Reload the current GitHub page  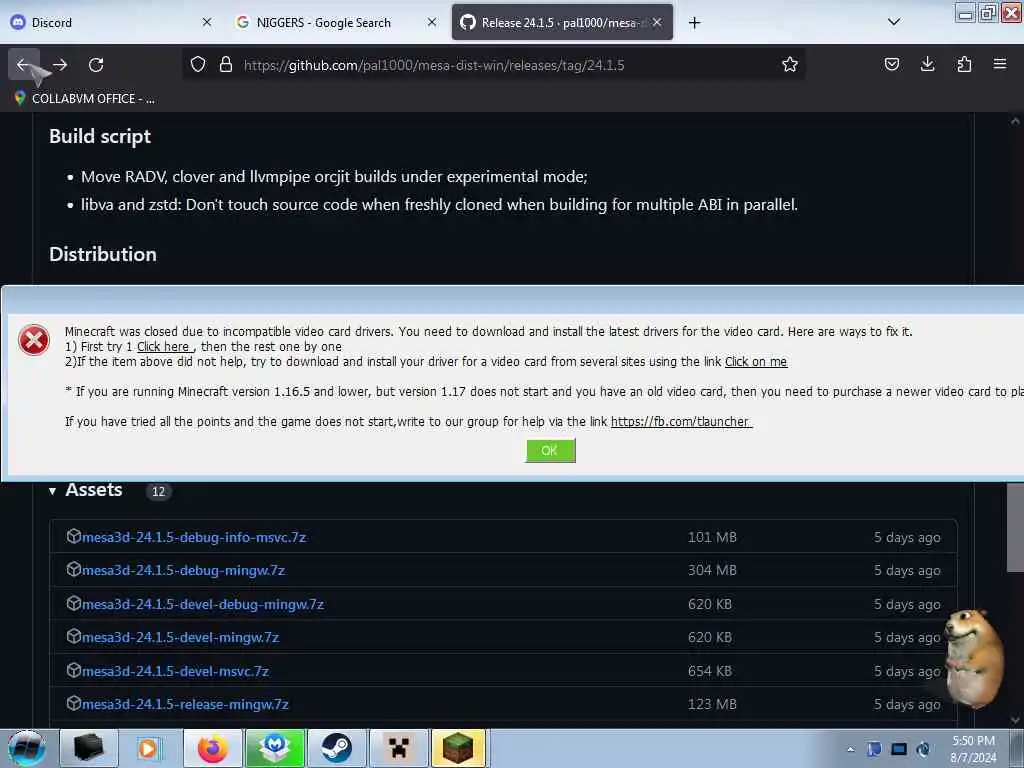[96, 65]
